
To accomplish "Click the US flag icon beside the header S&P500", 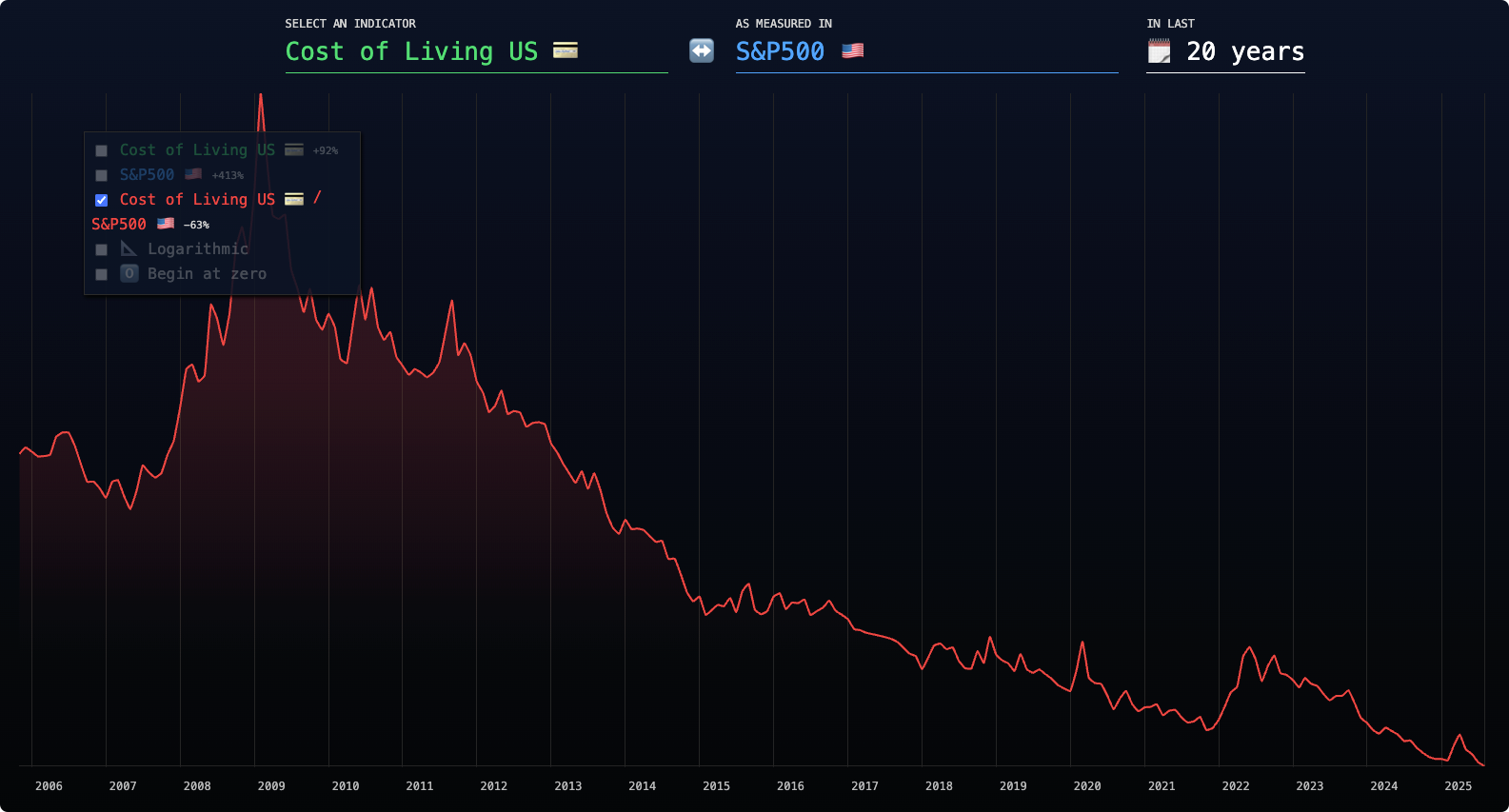I will [x=853, y=50].
